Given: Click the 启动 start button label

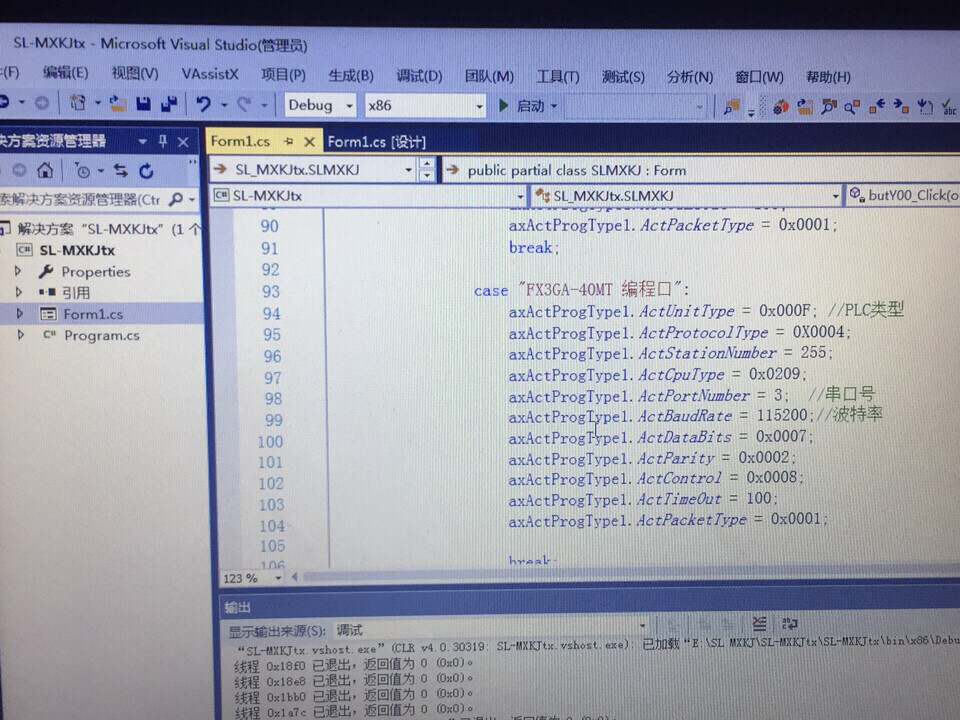Looking at the screenshot, I should click(x=530, y=106).
